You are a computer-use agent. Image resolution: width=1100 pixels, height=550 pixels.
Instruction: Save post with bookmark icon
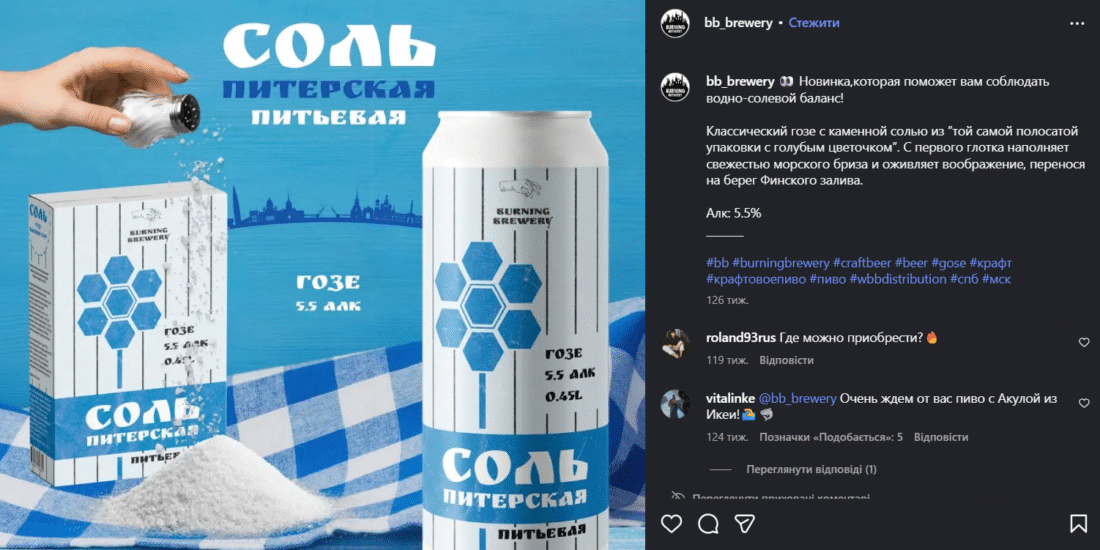click(x=1078, y=524)
